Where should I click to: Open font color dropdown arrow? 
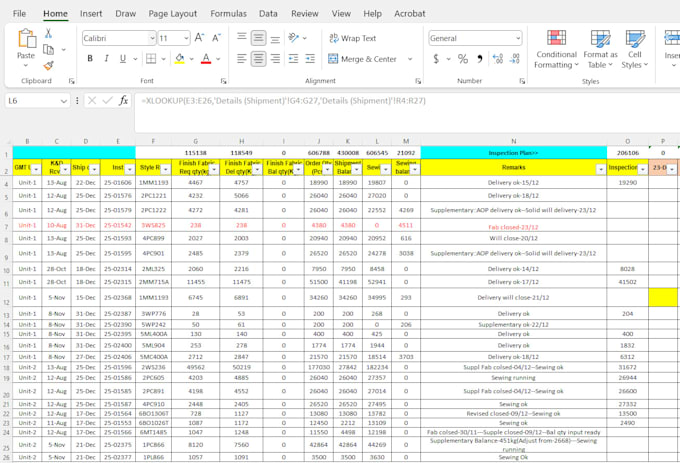[x=218, y=59]
